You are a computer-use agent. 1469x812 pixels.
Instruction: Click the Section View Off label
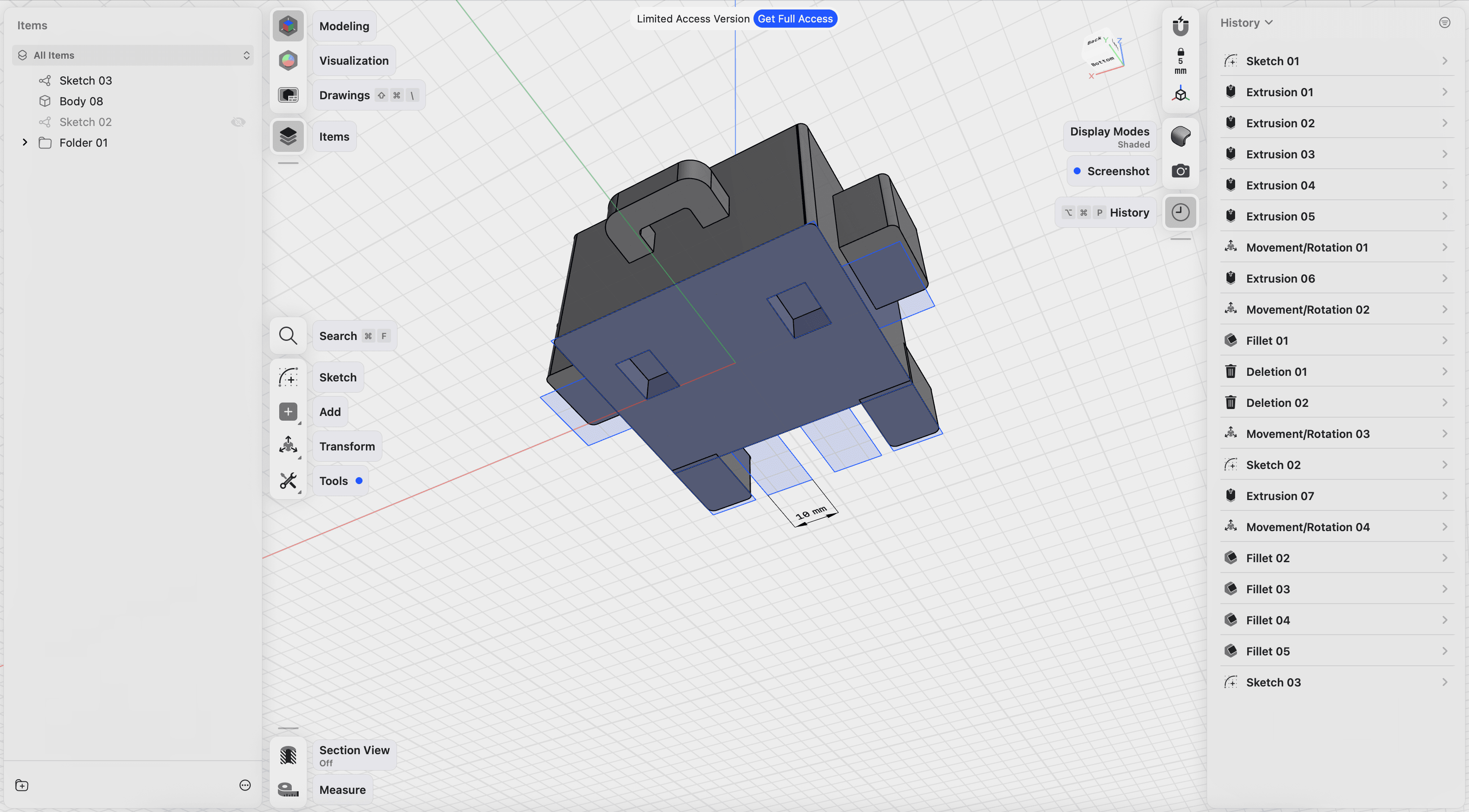pyautogui.click(x=354, y=755)
